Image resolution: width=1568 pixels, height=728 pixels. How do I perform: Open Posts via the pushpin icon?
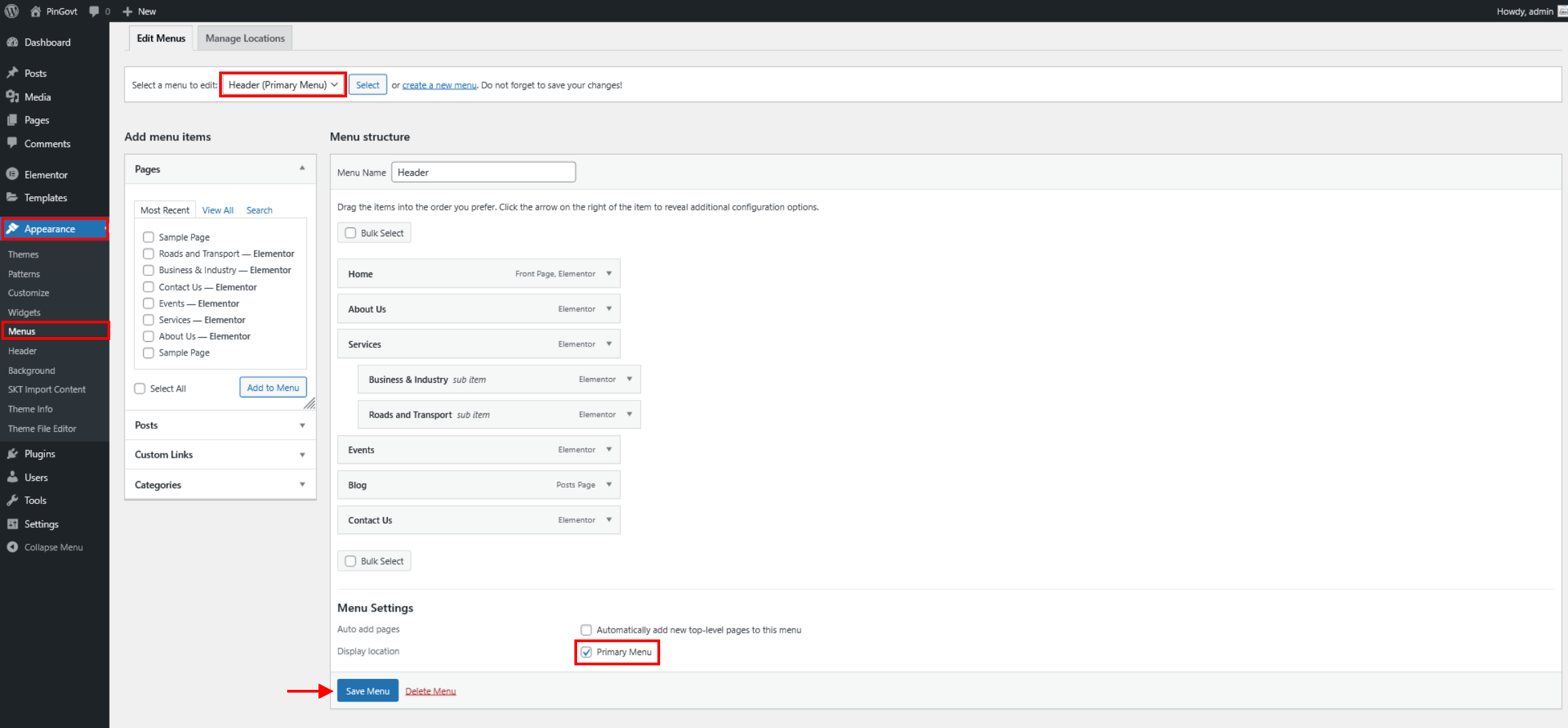point(12,73)
